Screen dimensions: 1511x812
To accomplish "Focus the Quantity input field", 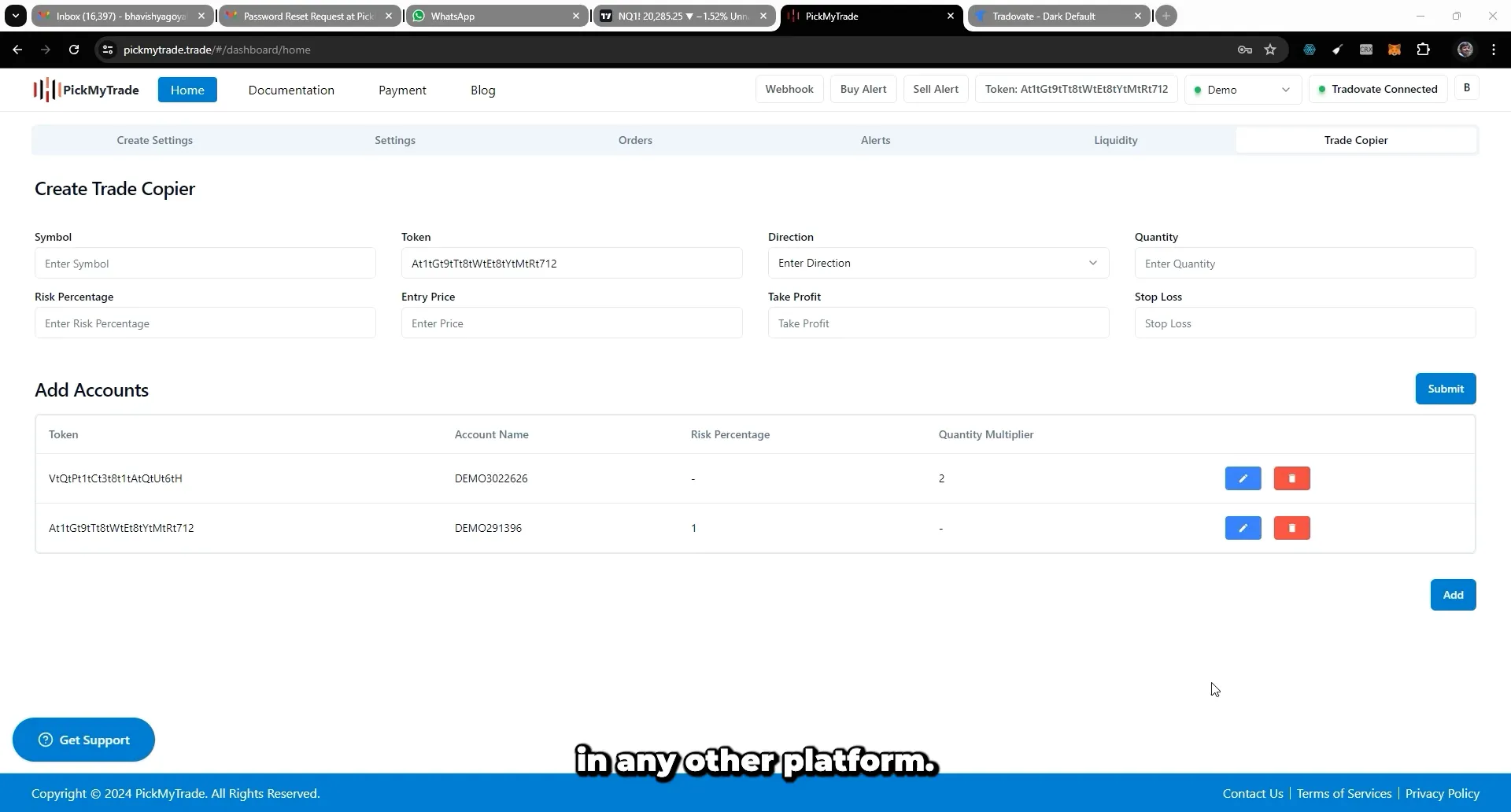I will pyautogui.click(x=1305, y=263).
